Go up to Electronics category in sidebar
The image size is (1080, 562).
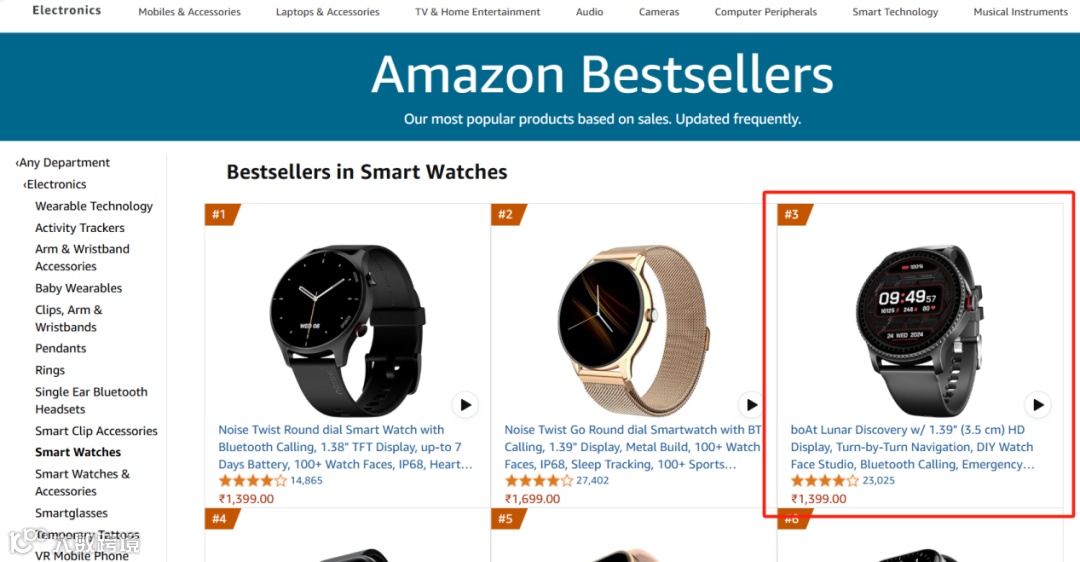(x=54, y=185)
